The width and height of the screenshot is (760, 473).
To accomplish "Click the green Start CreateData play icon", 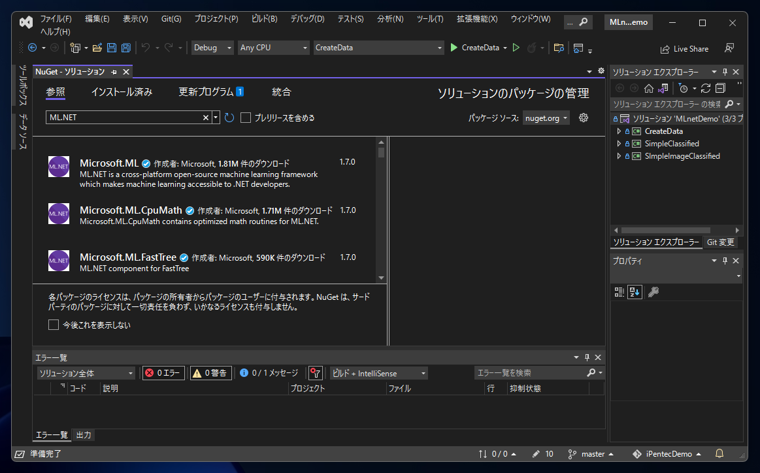I will tap(454, 47).
